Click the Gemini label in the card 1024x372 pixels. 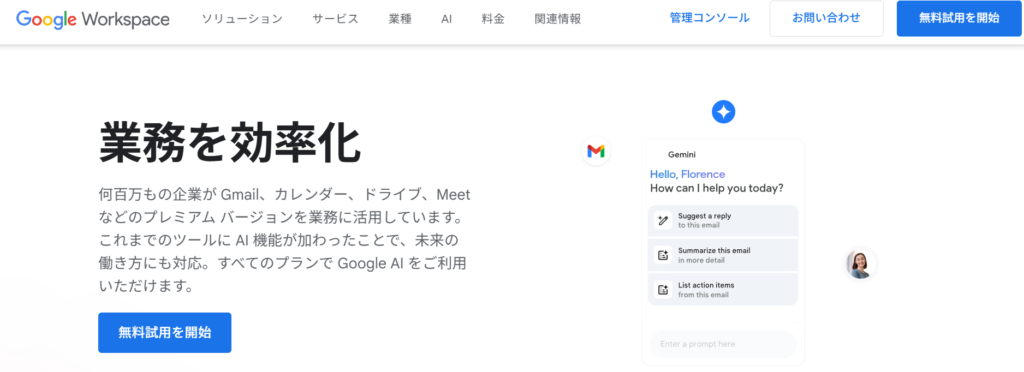click(681, 155)
